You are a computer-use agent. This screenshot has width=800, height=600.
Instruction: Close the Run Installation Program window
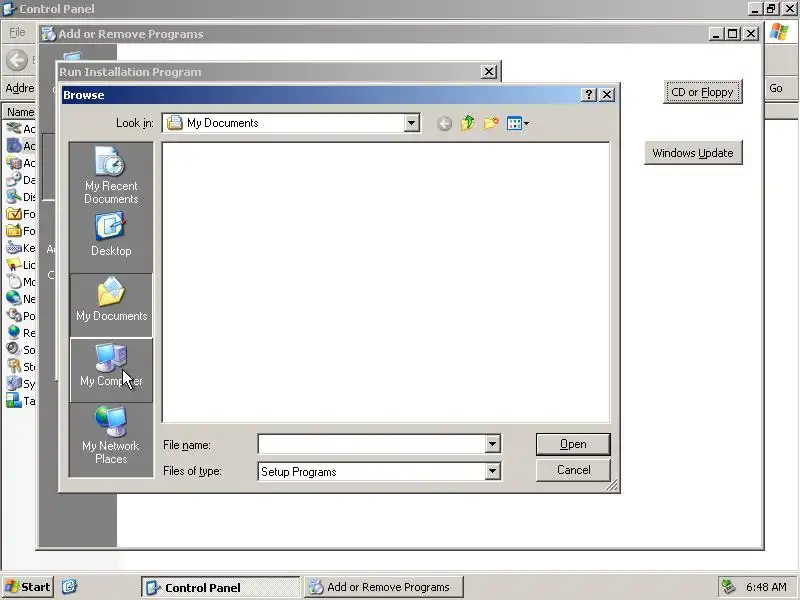click(x=488, y=72)
